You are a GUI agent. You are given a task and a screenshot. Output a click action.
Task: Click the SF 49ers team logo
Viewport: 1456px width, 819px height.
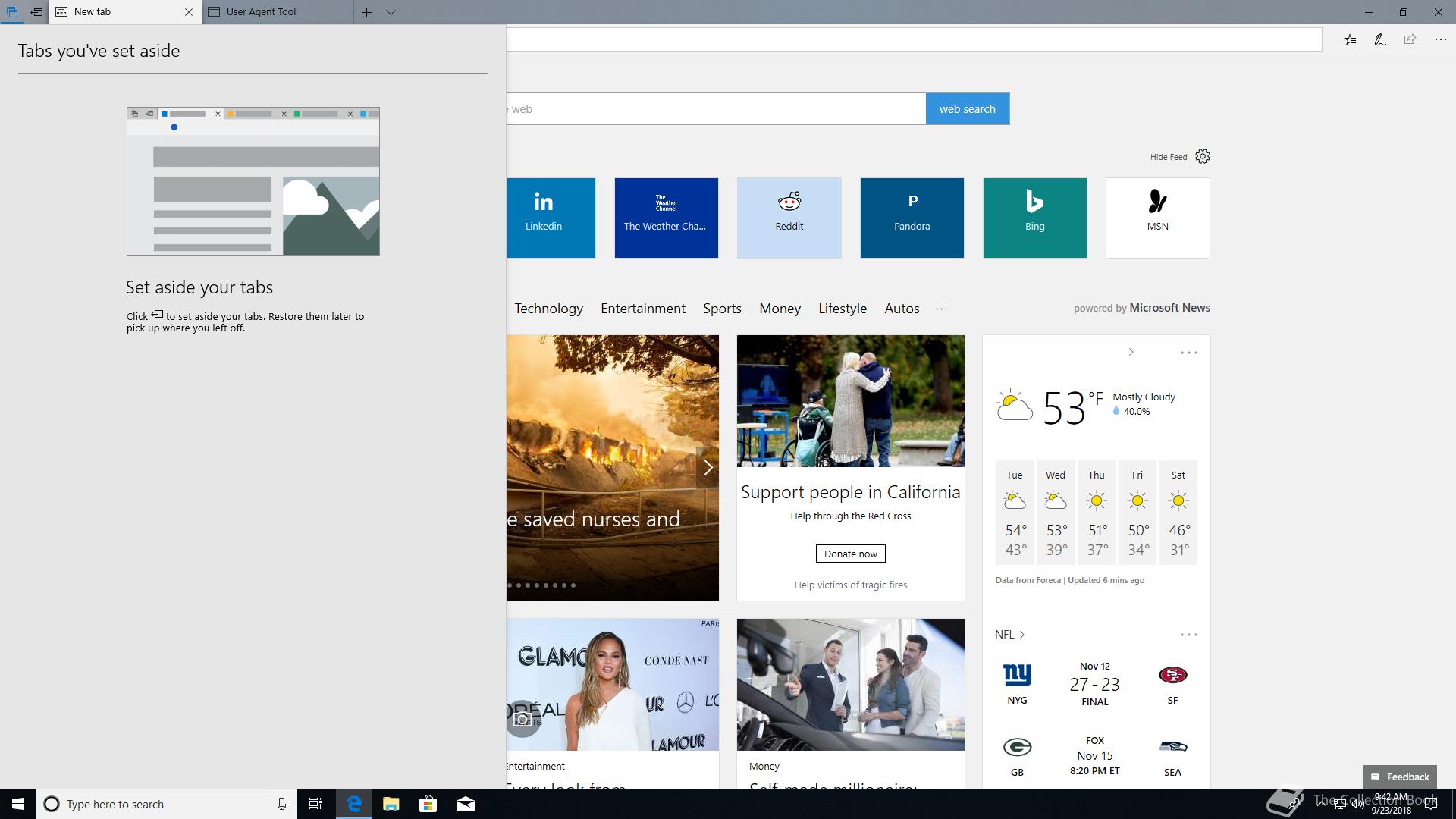(x=1173, y=675)
